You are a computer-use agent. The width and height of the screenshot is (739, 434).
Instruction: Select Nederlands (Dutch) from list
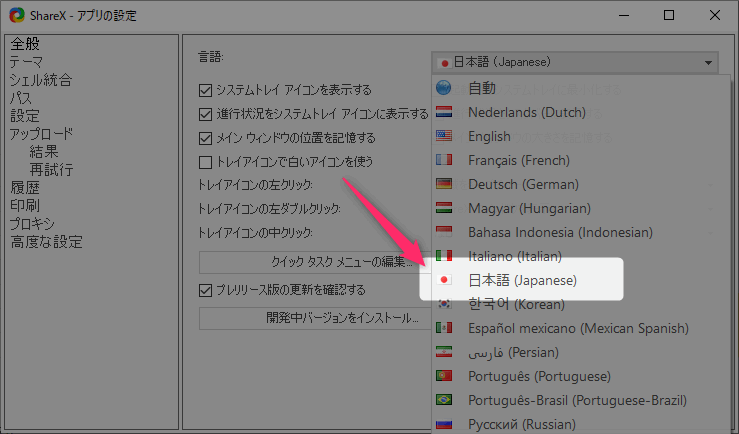[x=582, y=112]
